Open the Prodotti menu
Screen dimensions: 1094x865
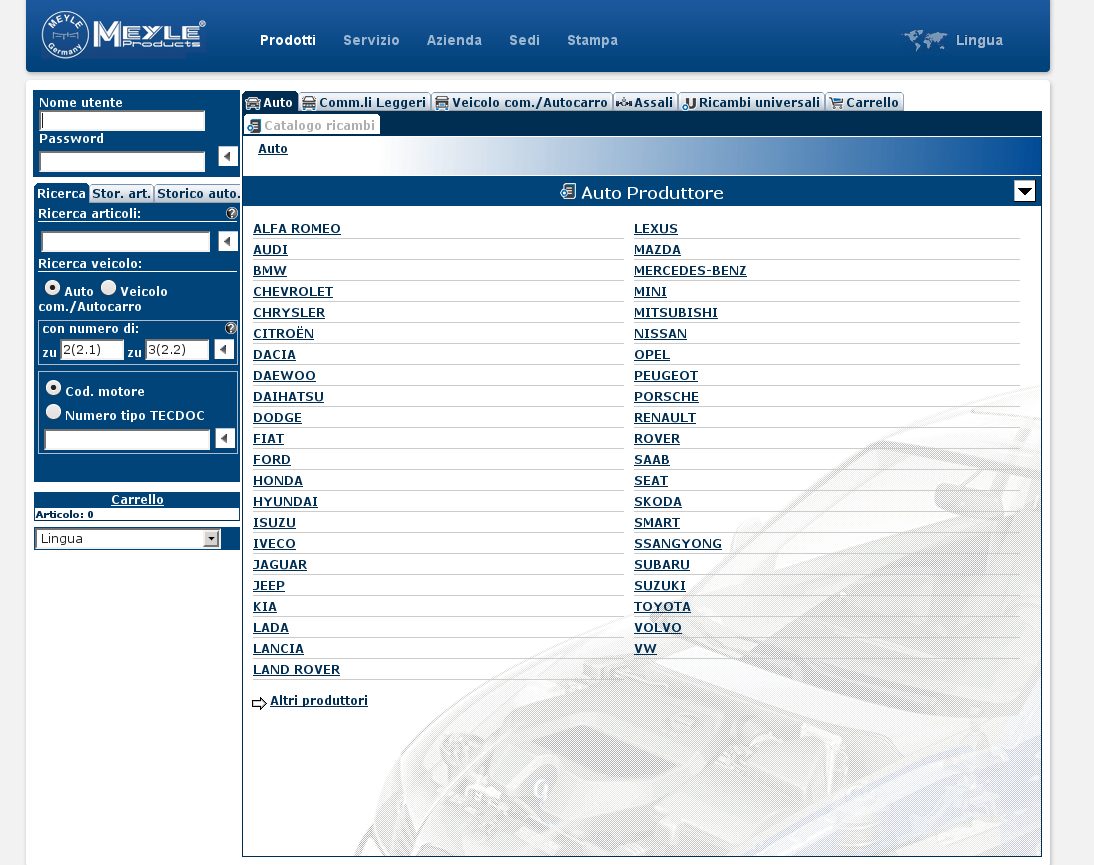(287, 40)
